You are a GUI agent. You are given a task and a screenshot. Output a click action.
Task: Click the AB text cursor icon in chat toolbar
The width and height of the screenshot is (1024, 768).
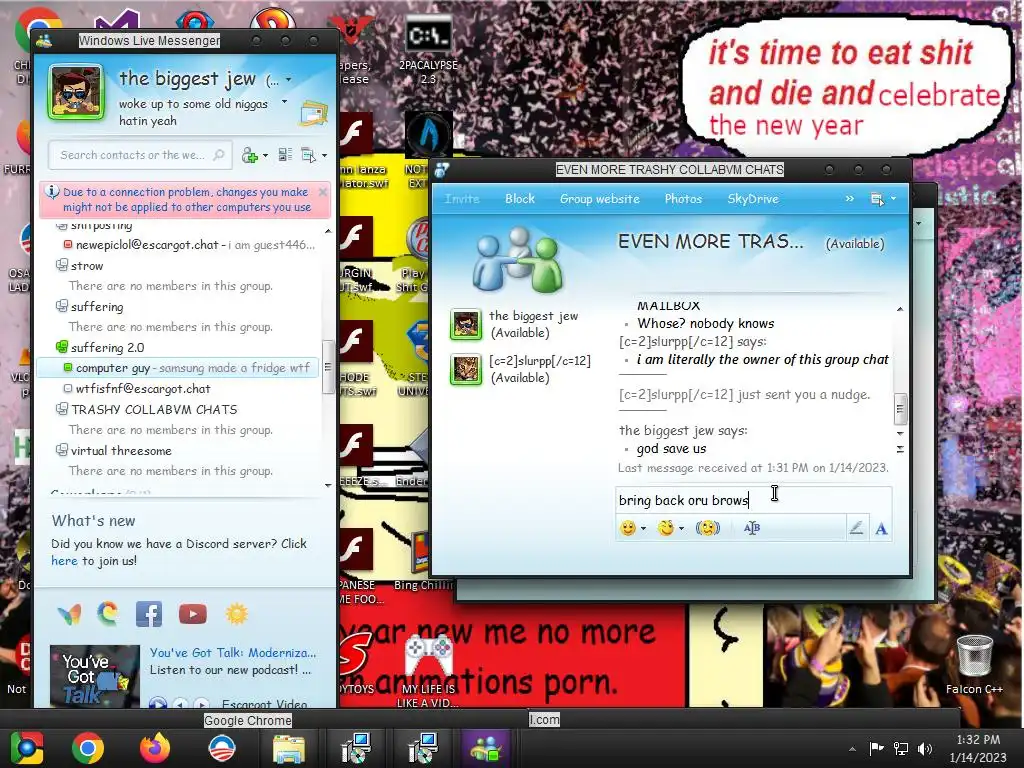pyautogui.click(x=752, y=528)
